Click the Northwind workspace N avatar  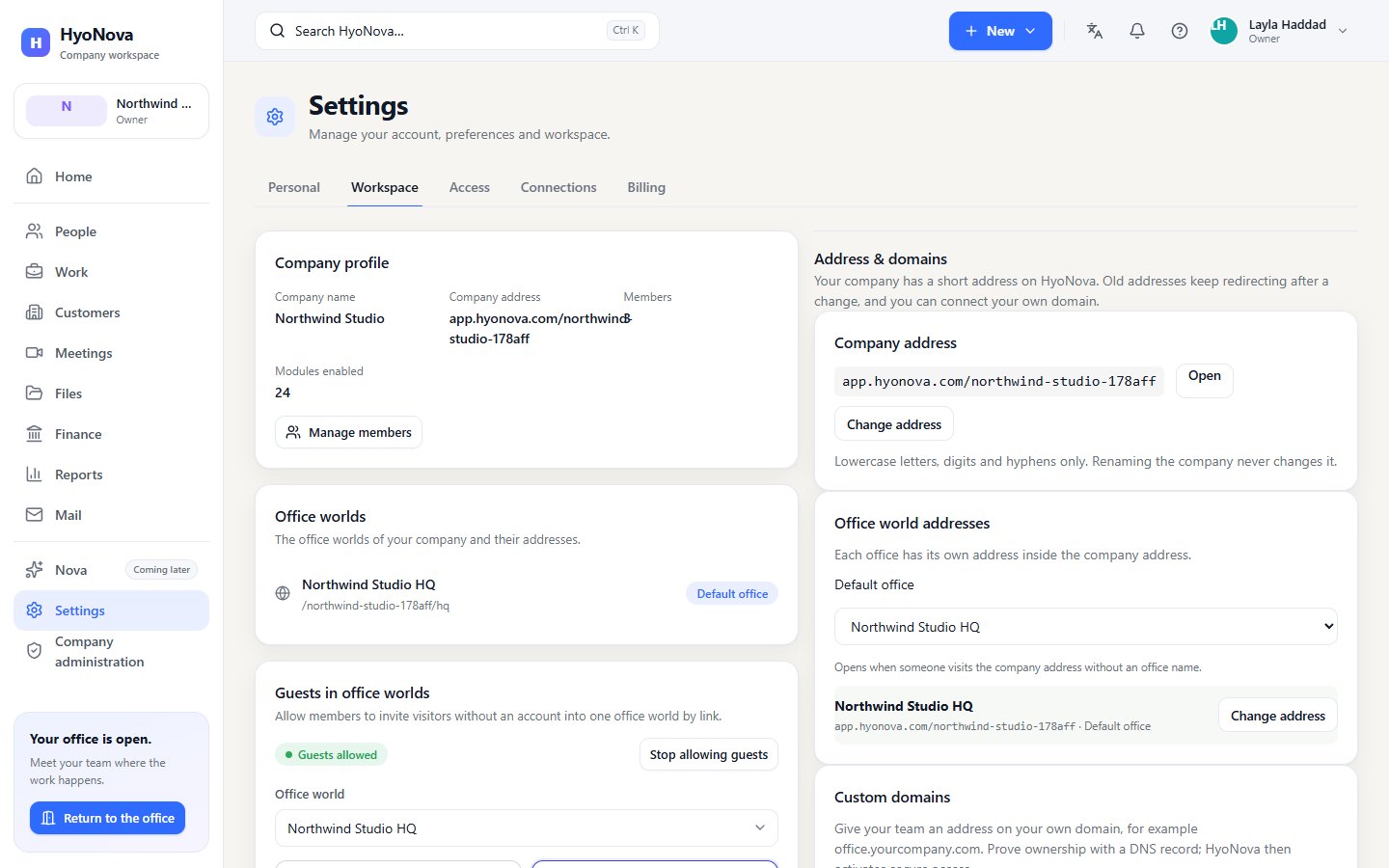click(x=67, y=111)
